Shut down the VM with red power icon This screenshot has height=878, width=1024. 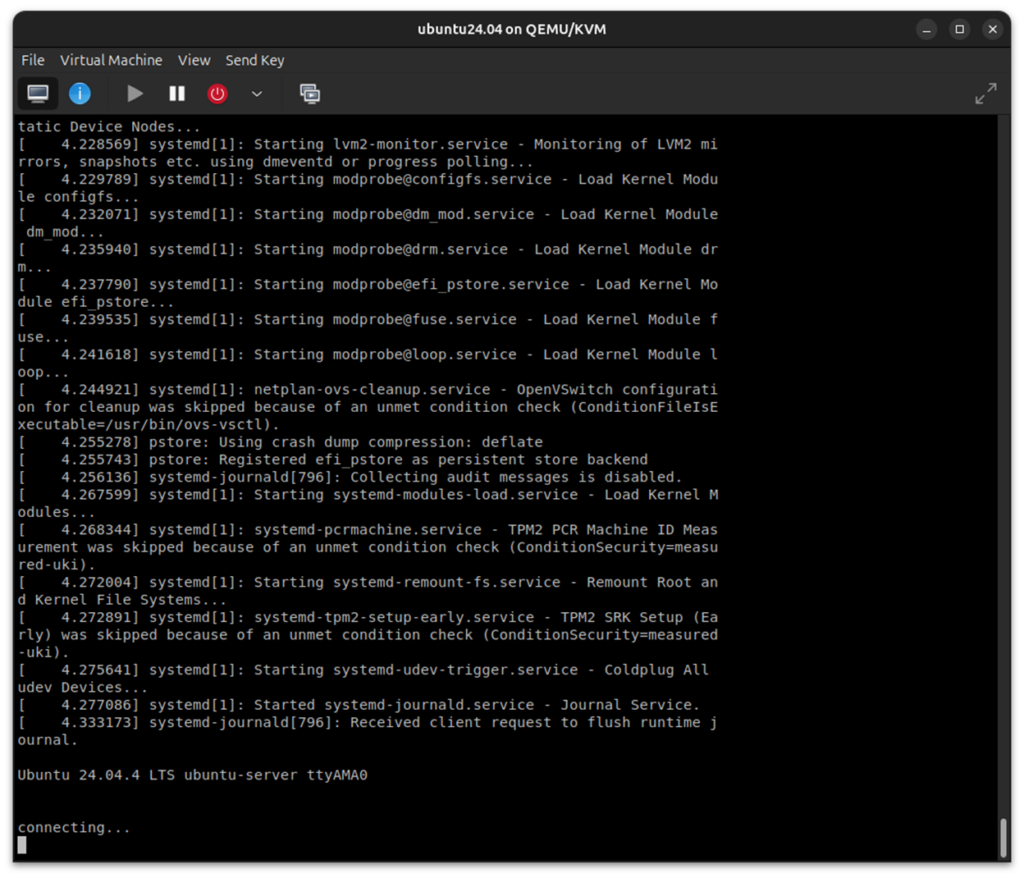point(217,94)
